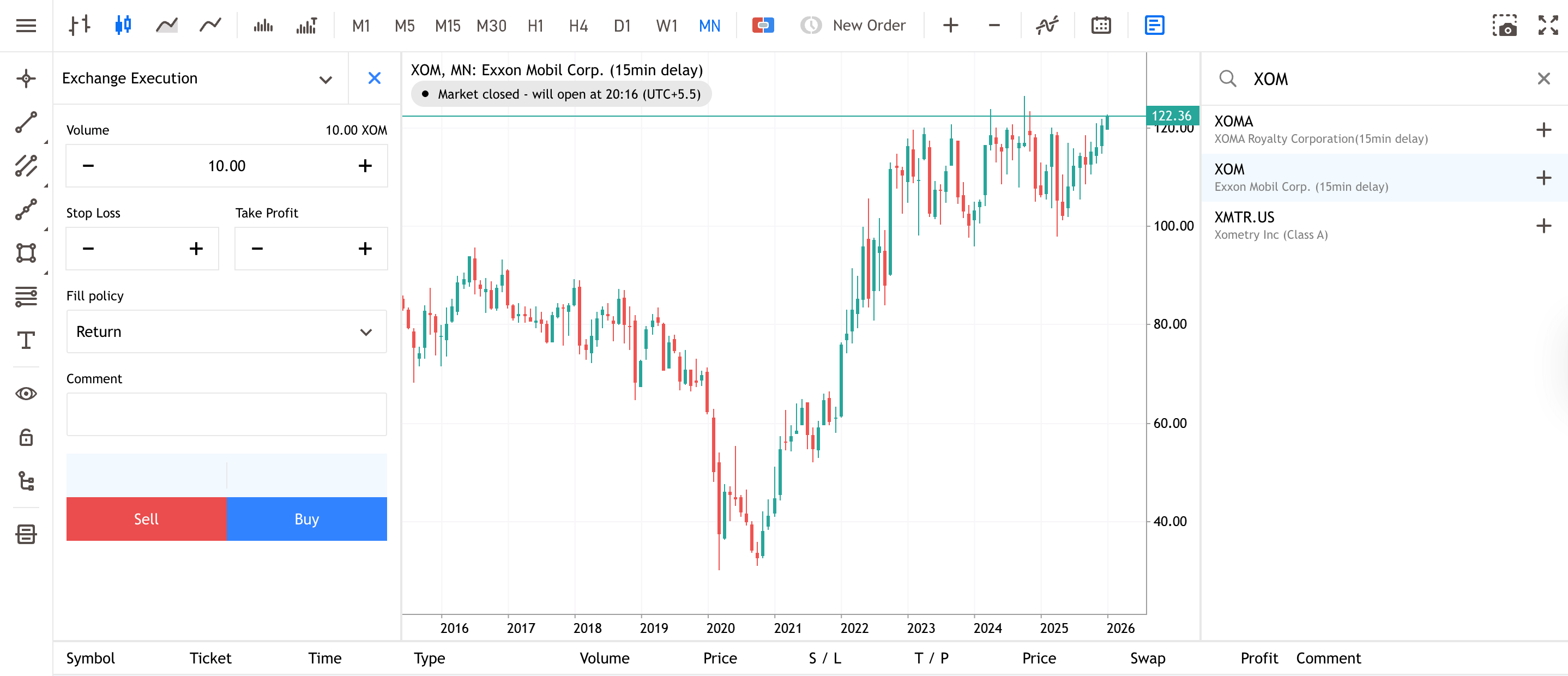1568x676 pixels.
Task: Switch timeframe to H4
Action: [578, 25]
